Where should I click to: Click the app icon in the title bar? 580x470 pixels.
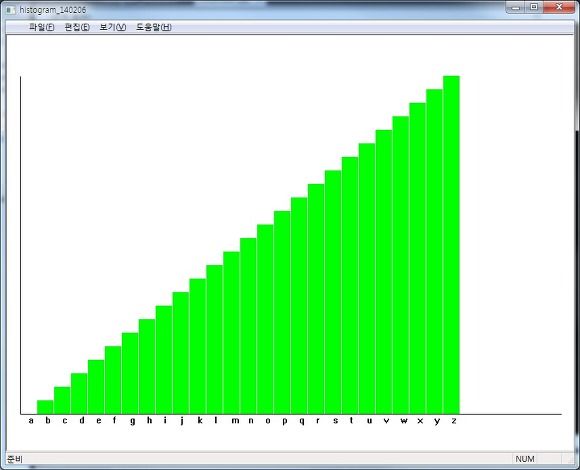[11, 10]
